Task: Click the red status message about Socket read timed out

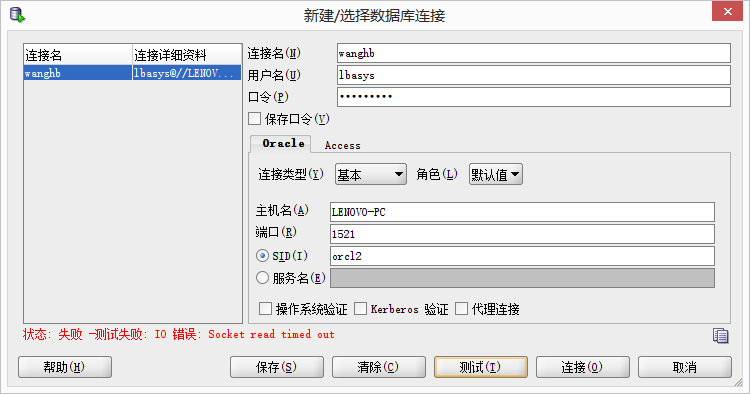Action: pos(178,334)
